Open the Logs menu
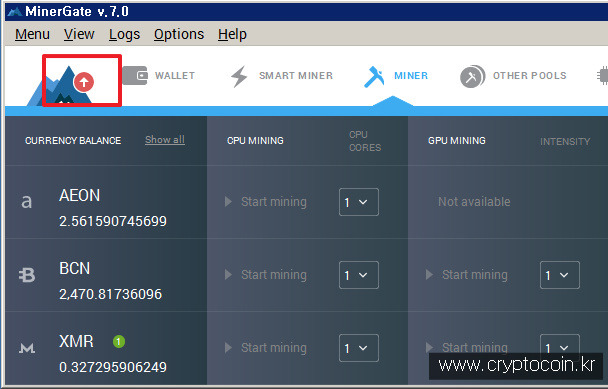608x389 pixels. (x=124, y=35)
